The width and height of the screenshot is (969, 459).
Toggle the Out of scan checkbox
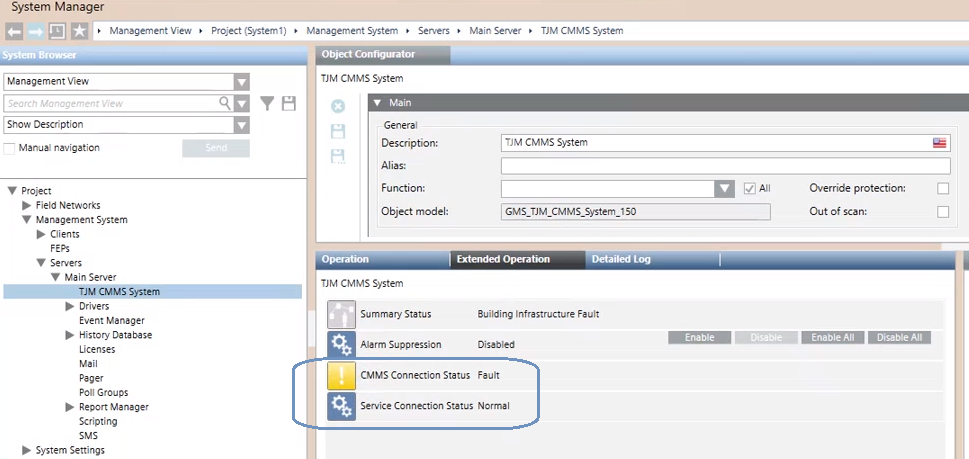[x=942, y=211]
